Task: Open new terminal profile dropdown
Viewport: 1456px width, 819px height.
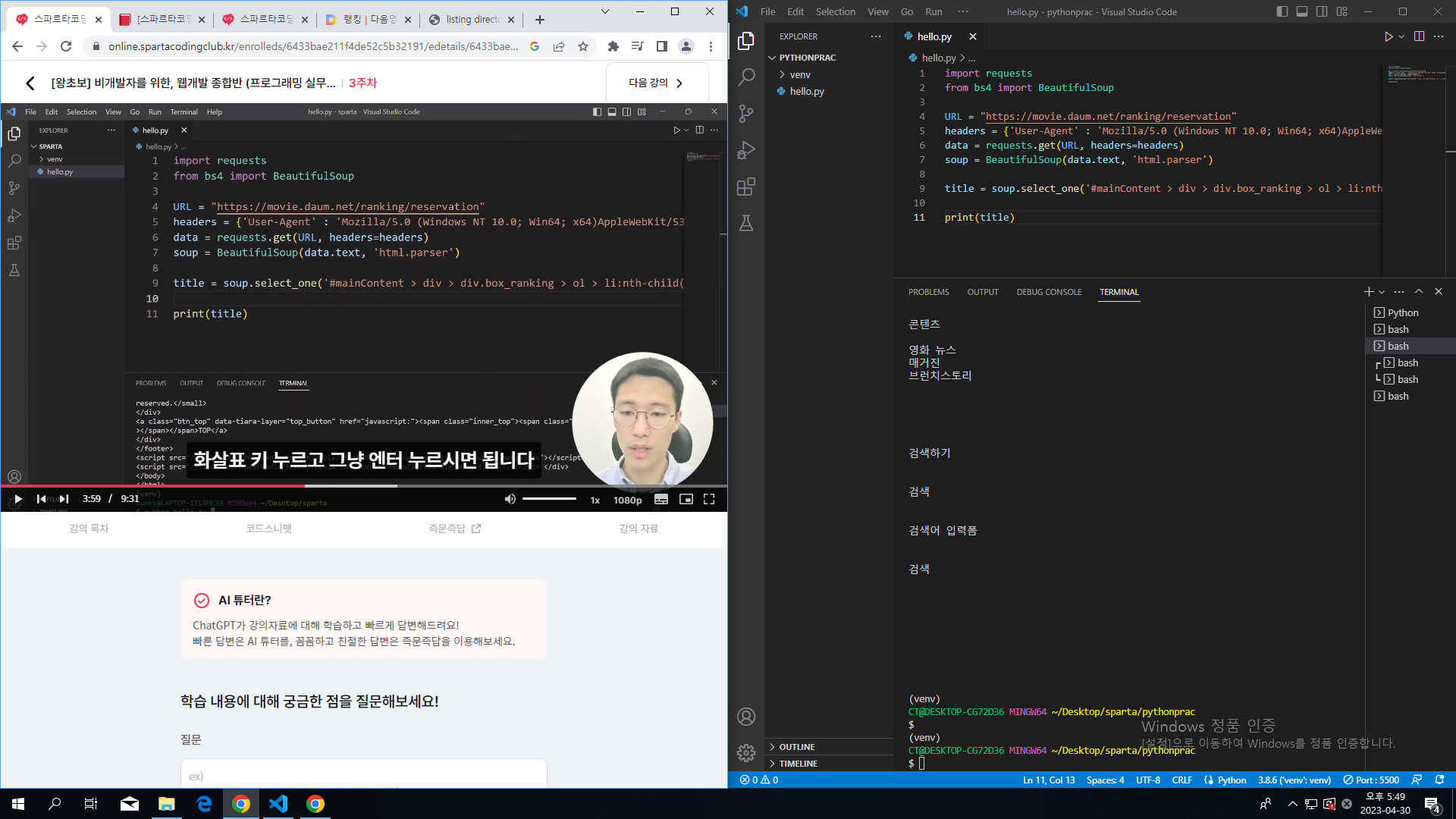Action: coord(1382,292)
